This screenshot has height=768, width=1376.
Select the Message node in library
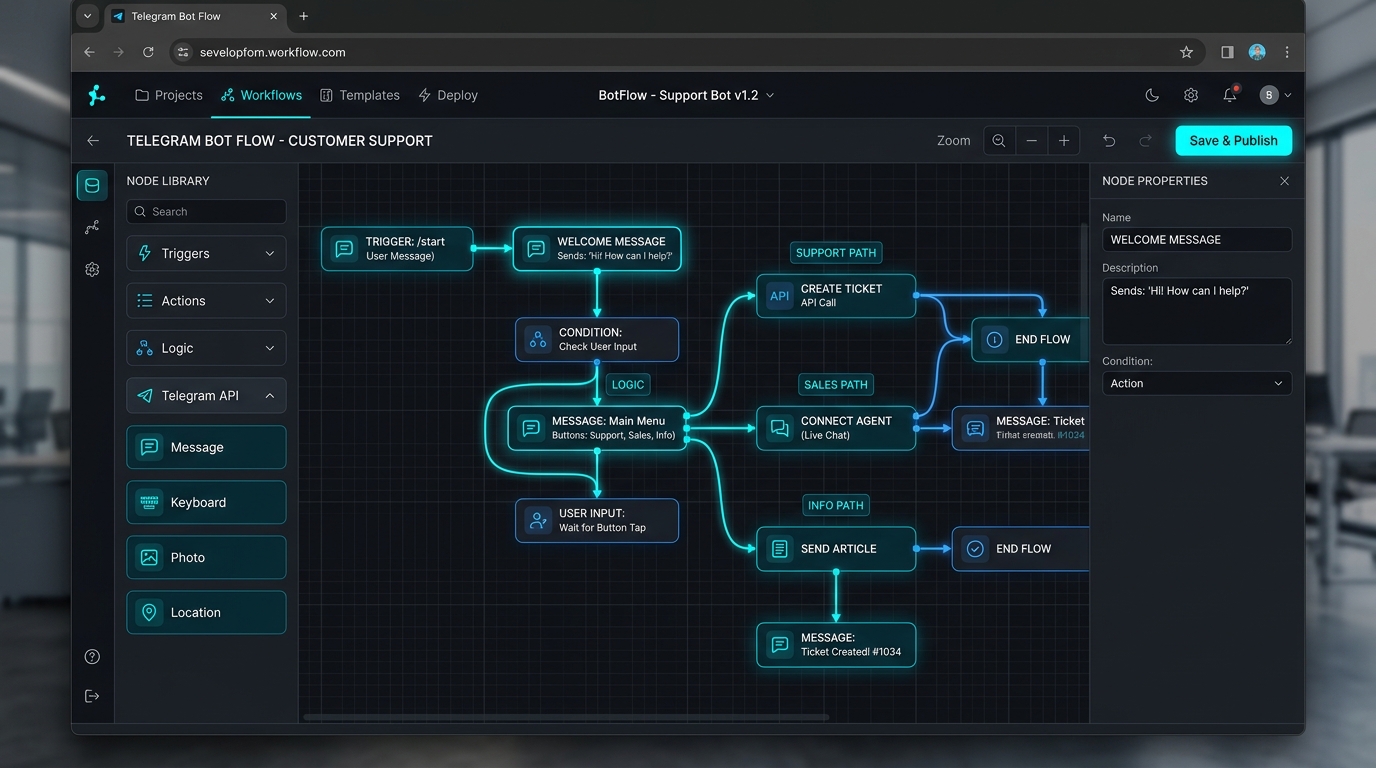(206, 447)
